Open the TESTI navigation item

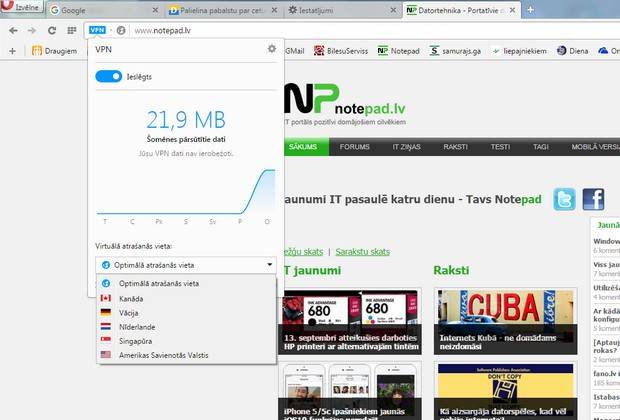coord(501,147)
